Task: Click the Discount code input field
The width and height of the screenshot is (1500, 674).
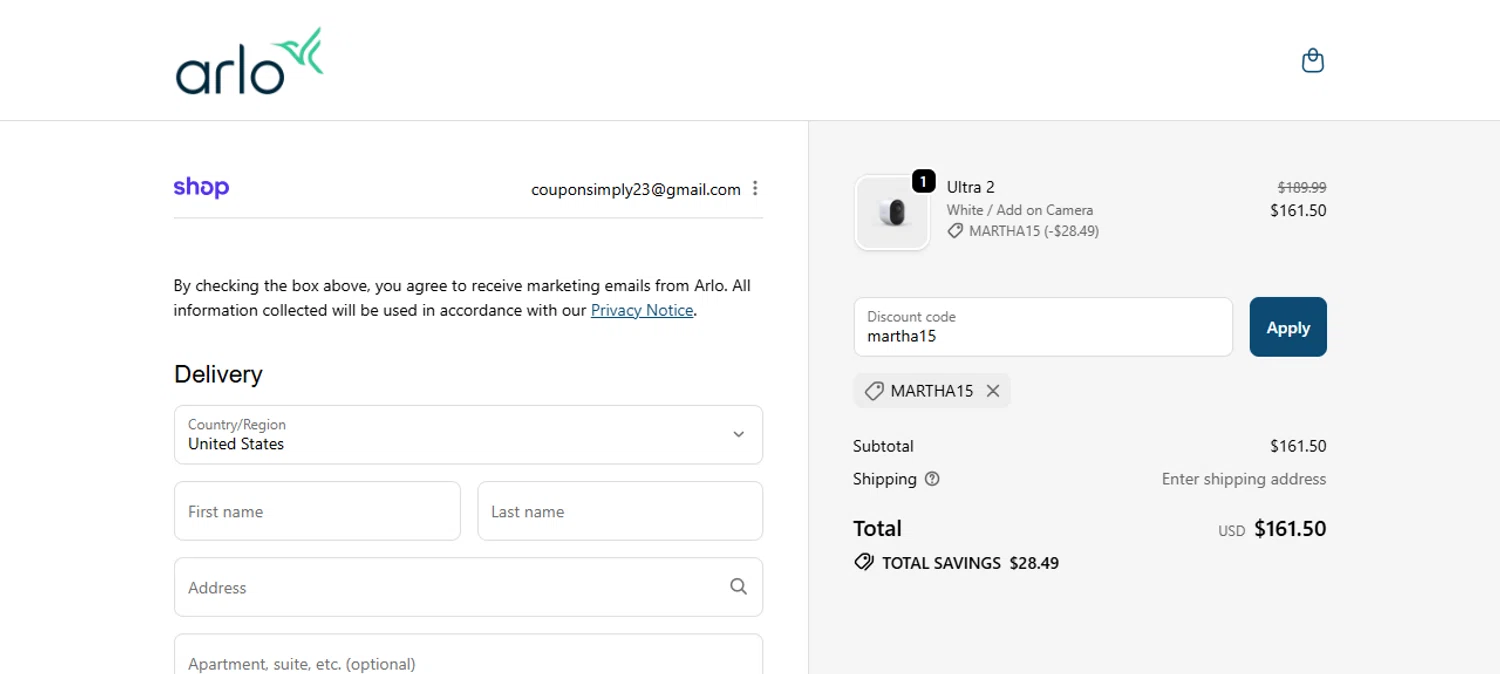Action: click(x=1043, y=327)
